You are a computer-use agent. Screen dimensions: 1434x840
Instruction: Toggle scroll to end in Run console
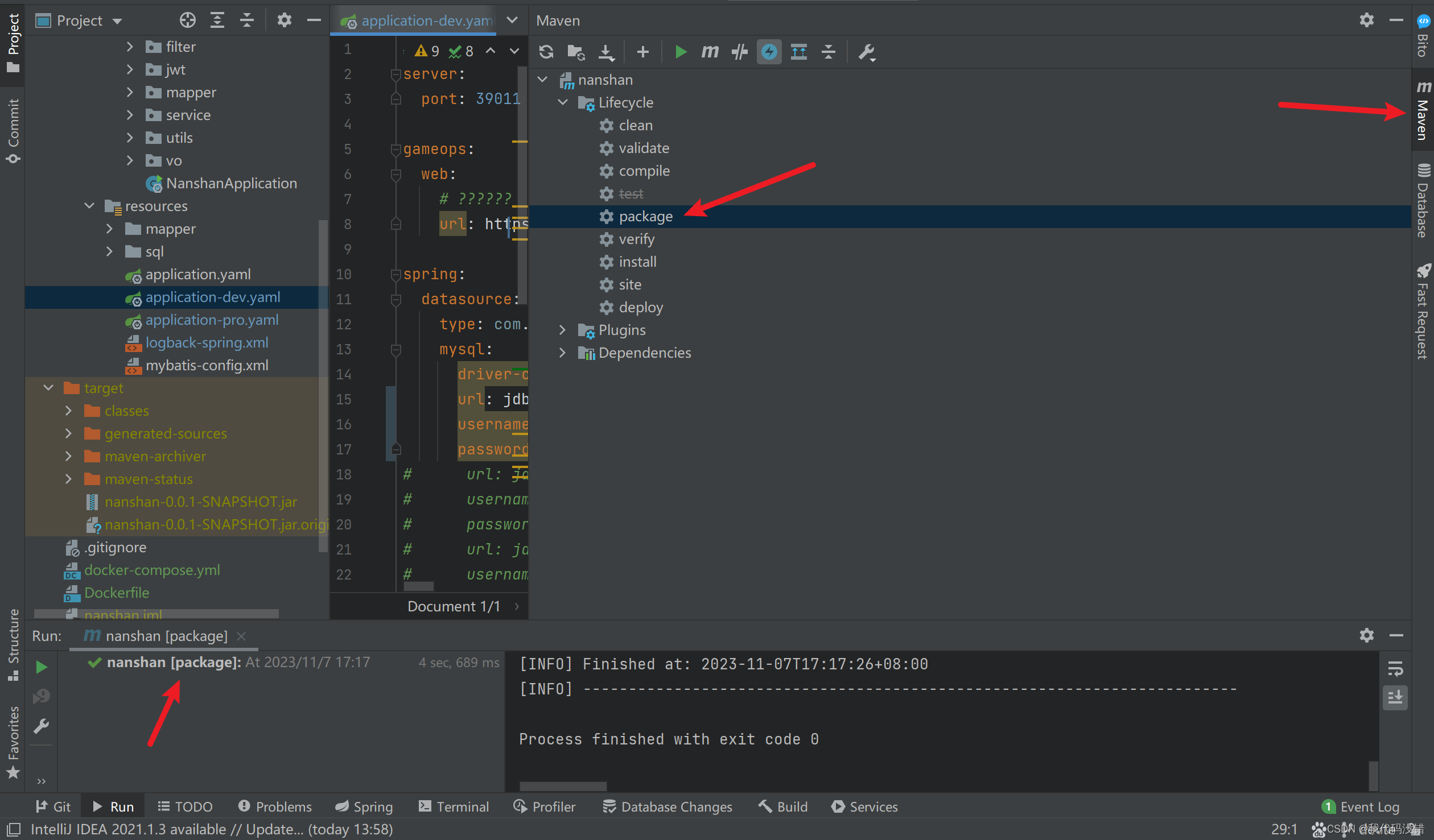click(x=1395, y=697)
